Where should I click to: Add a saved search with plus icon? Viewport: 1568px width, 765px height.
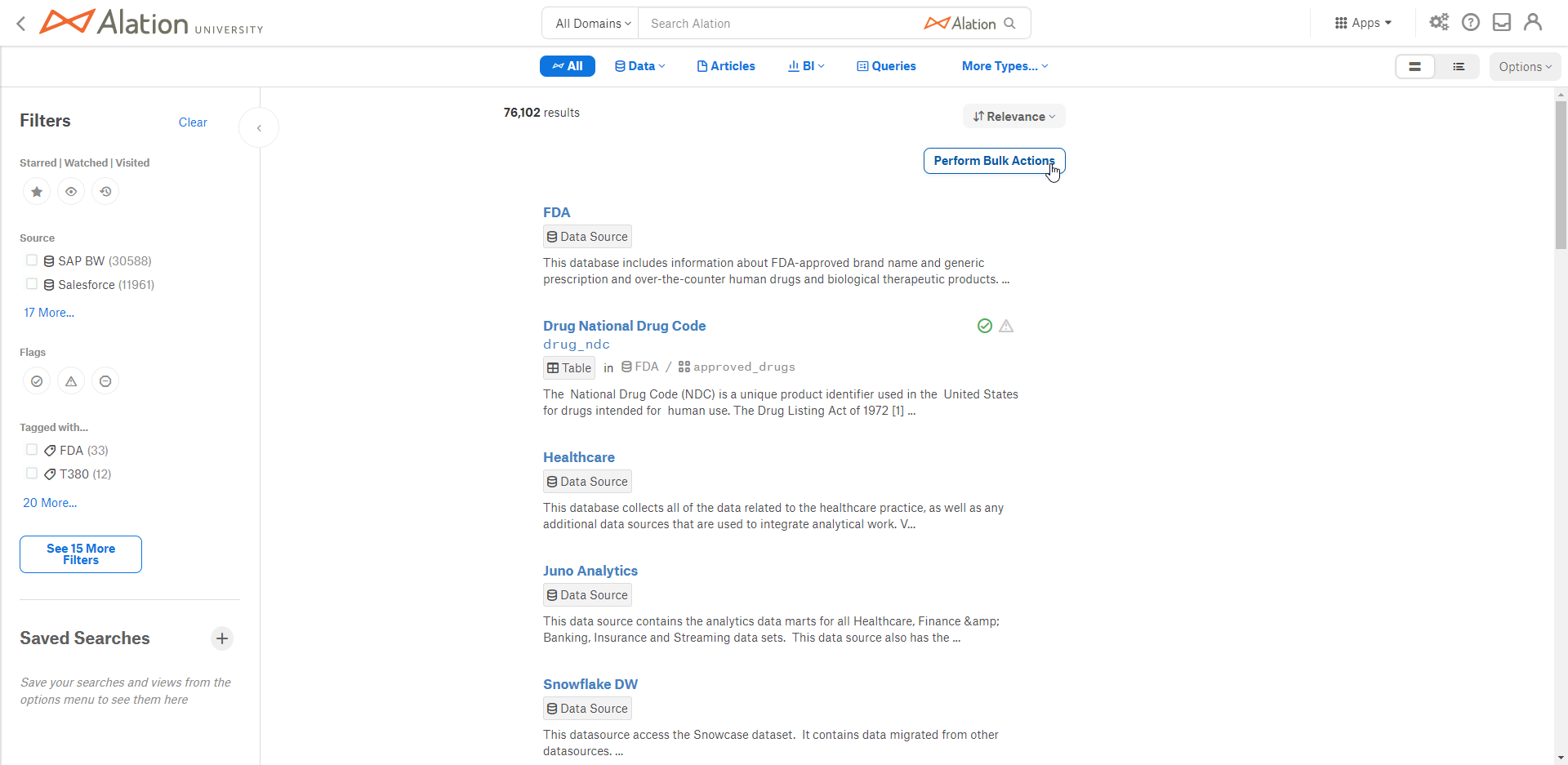222,638
